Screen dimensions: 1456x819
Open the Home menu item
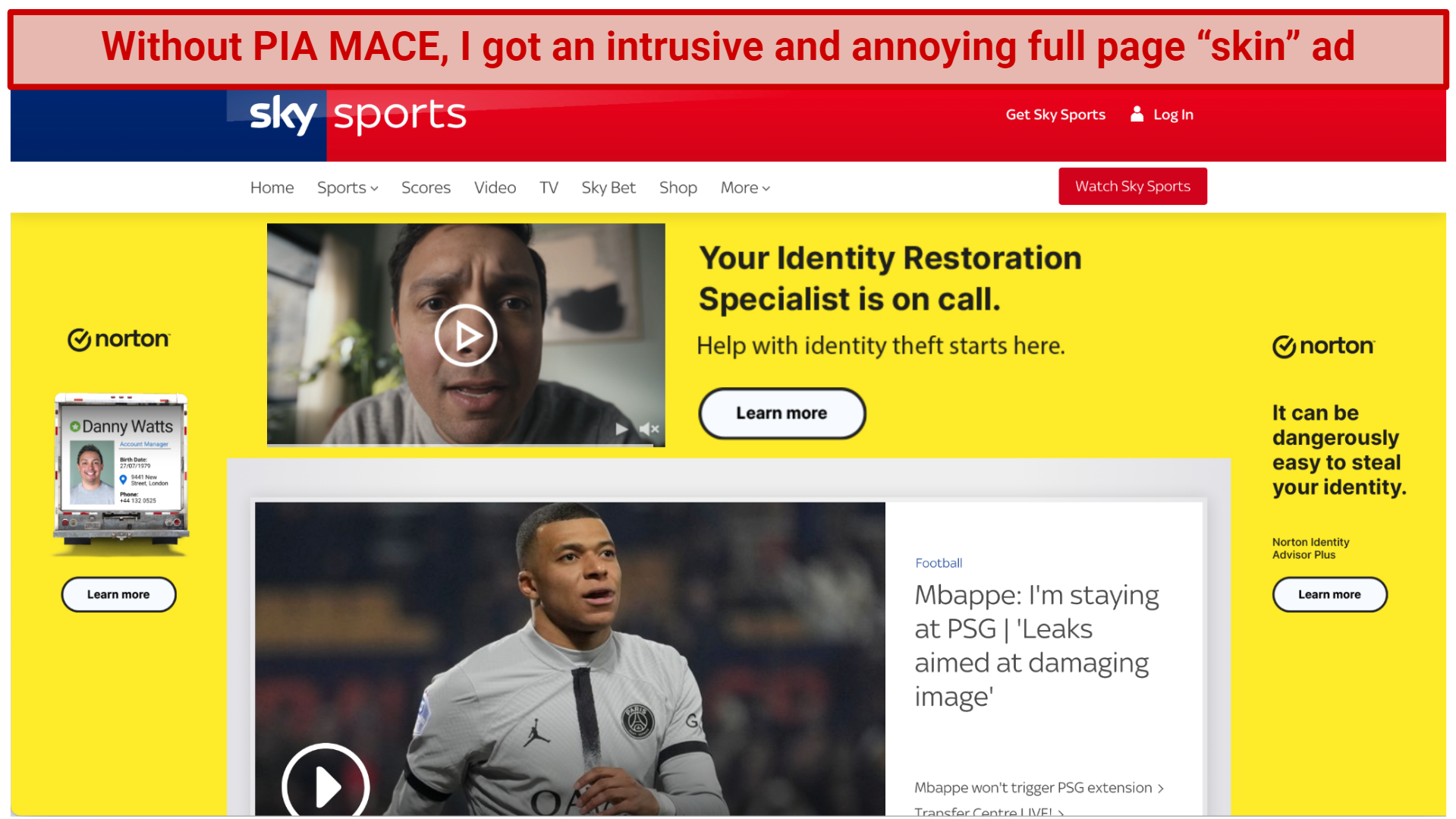click(272, 187)
